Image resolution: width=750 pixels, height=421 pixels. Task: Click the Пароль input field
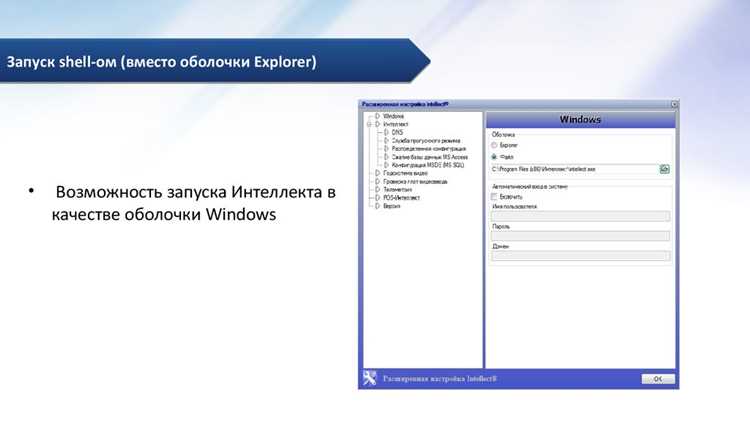pos(580,236)
